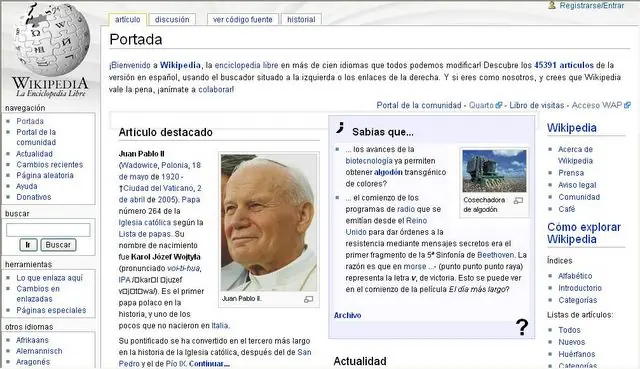Switch to the Afrikaans language version
Image resolution: width=640 pixels, height=369 pixels.
32,340
